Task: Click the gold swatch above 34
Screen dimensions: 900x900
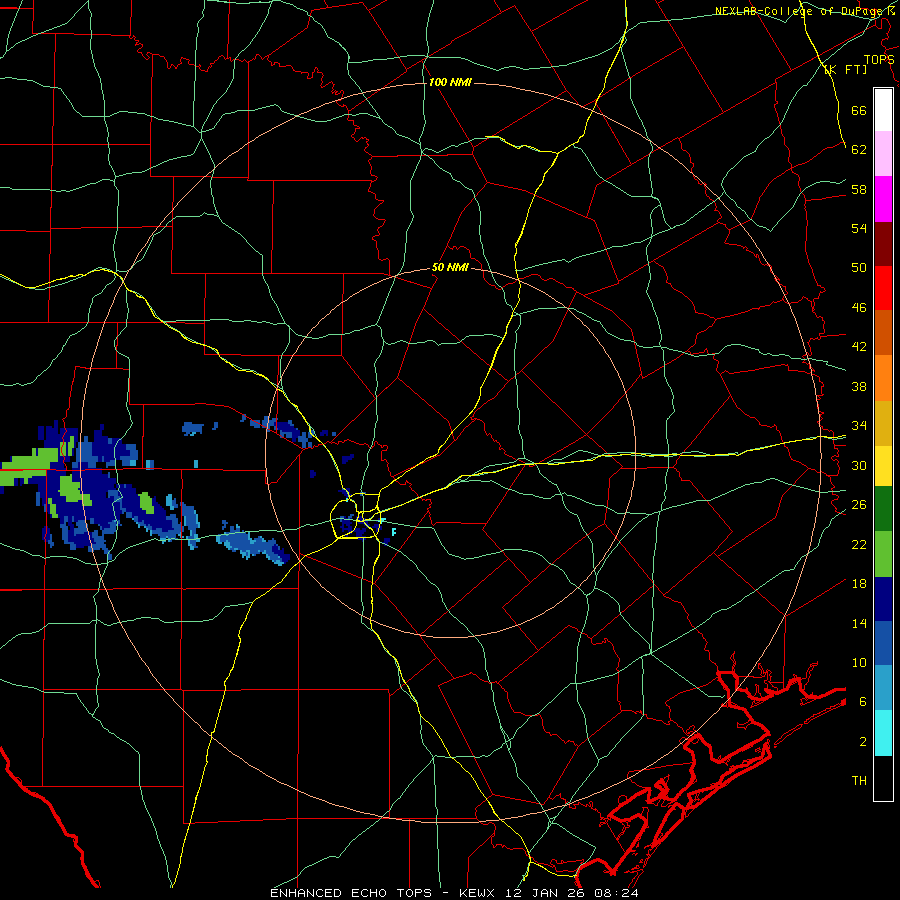Action: (x=883, y=423)
